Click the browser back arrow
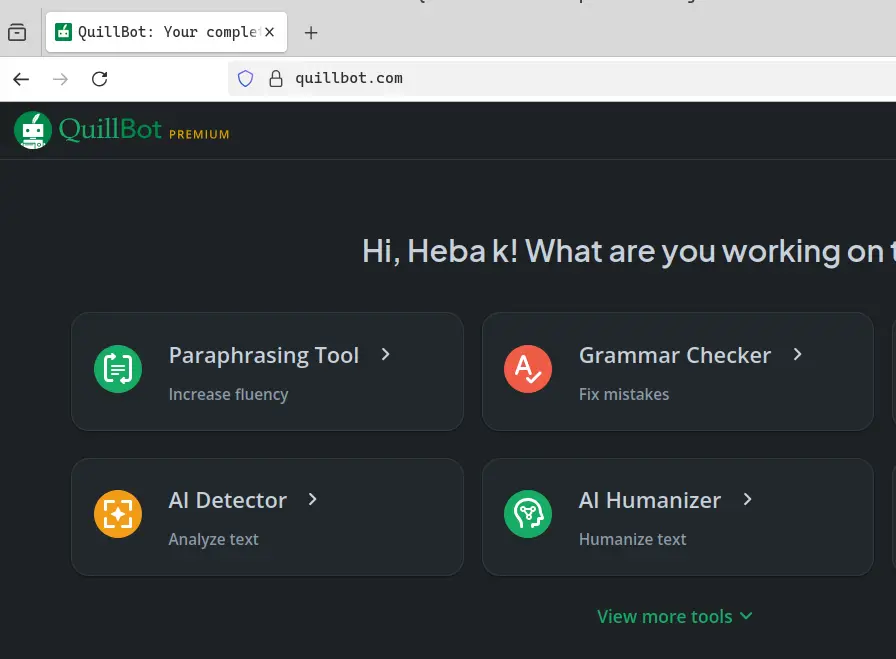The height and width of the screenshot is (659, 896). tap(21, 79)
